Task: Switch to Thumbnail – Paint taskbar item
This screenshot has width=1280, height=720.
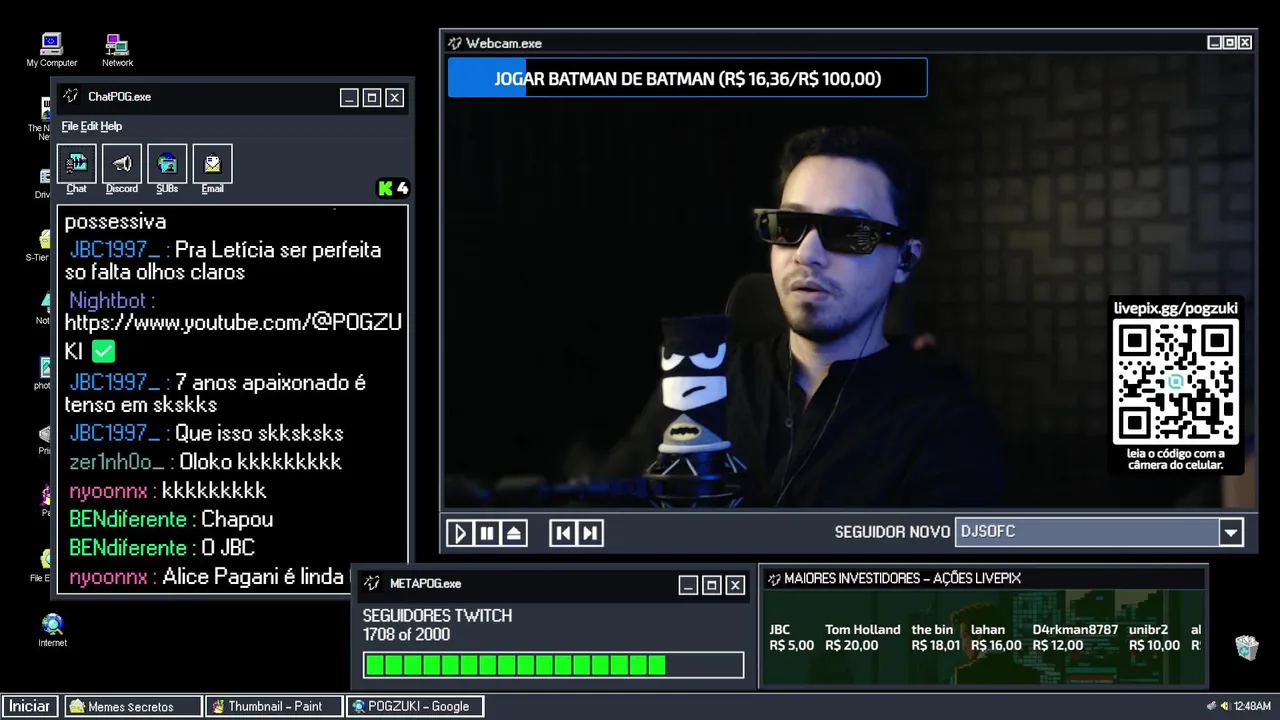Action: pyautogui.click(x=274, y=706)
